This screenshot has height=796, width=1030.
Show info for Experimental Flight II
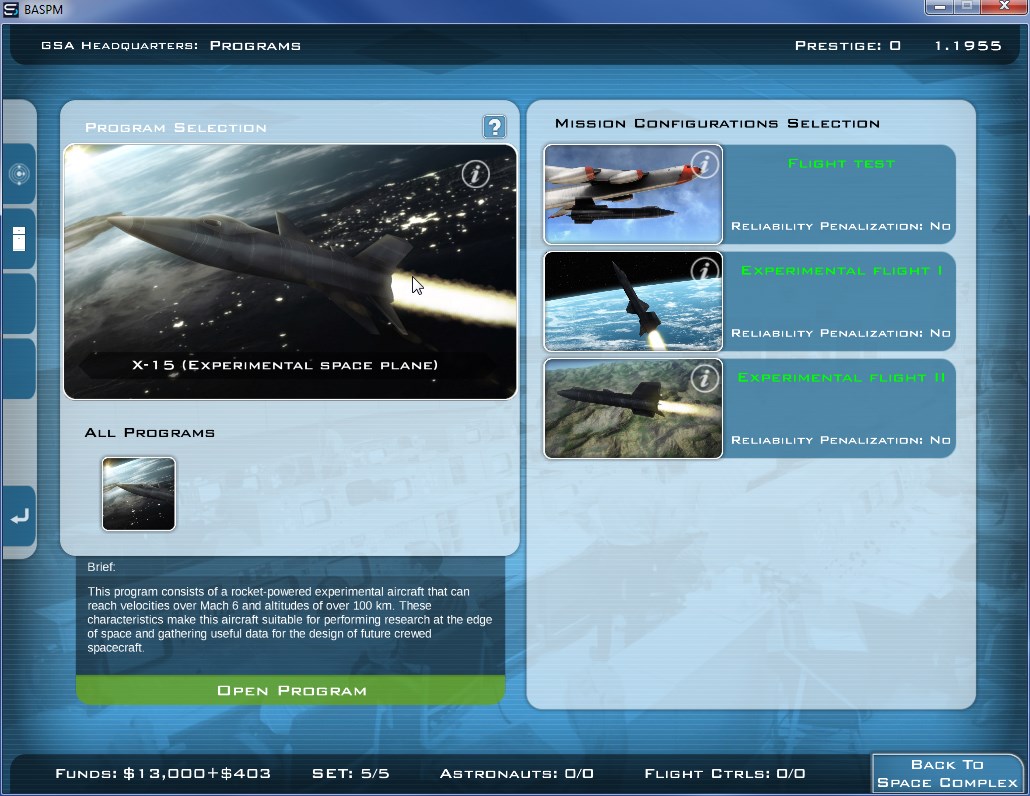tap(705, 378)
